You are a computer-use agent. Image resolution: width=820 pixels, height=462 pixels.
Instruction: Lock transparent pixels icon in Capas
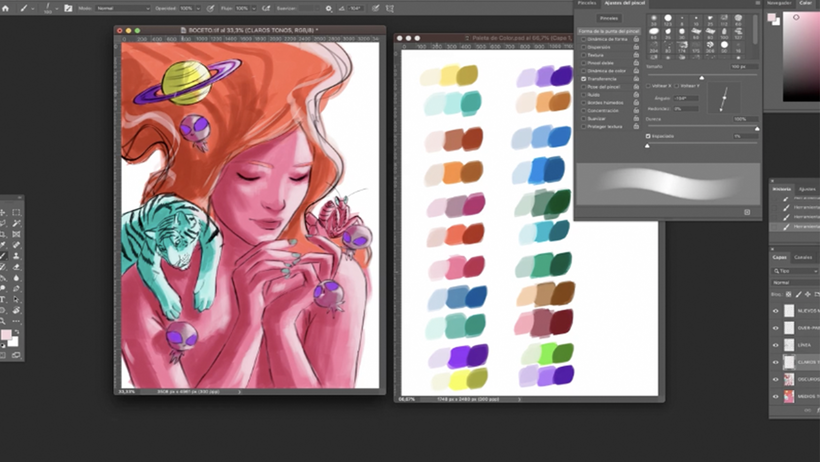coord(789,295)
